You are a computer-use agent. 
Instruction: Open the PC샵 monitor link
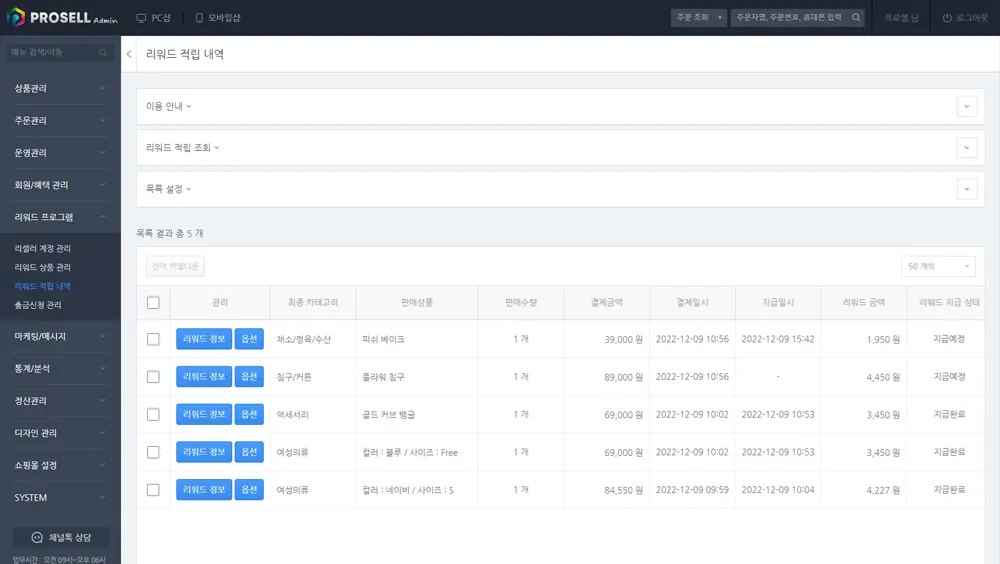[x=154, y=18]
